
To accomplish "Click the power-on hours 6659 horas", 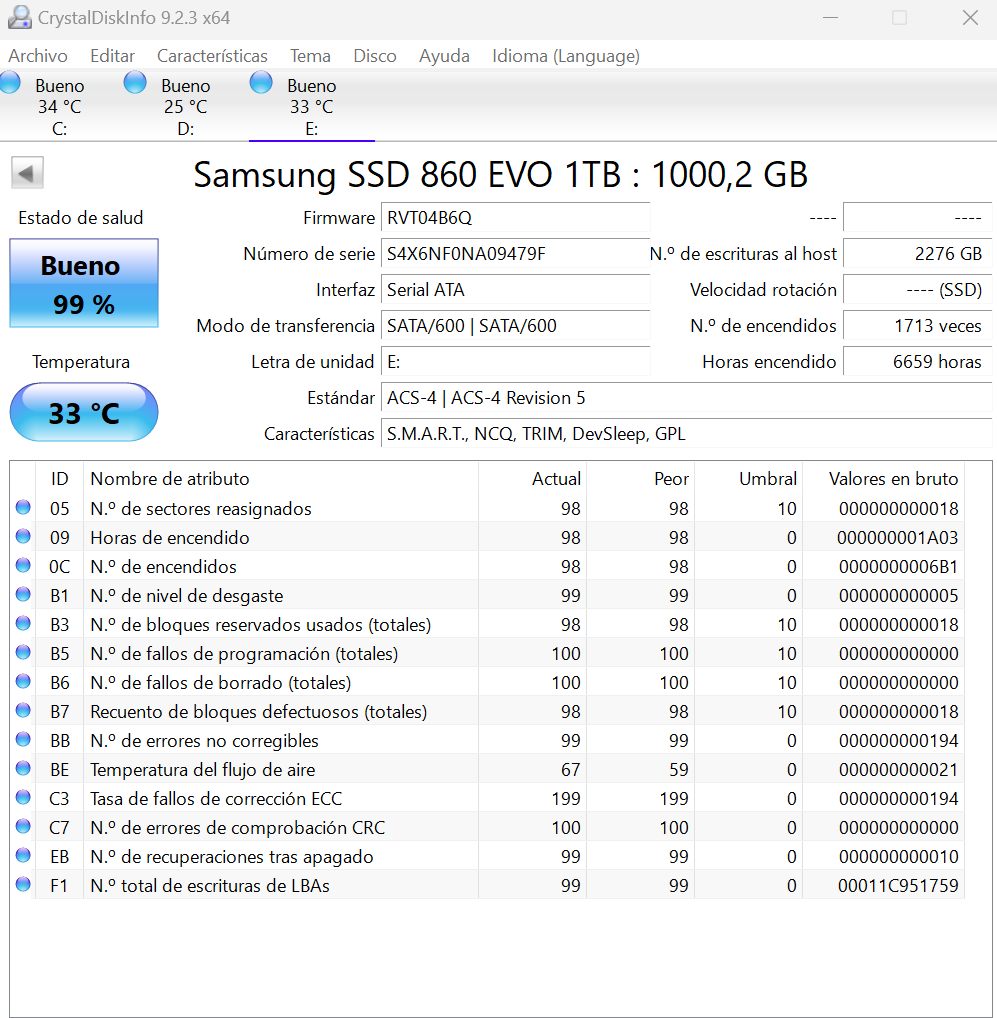I will pos(917,362).
